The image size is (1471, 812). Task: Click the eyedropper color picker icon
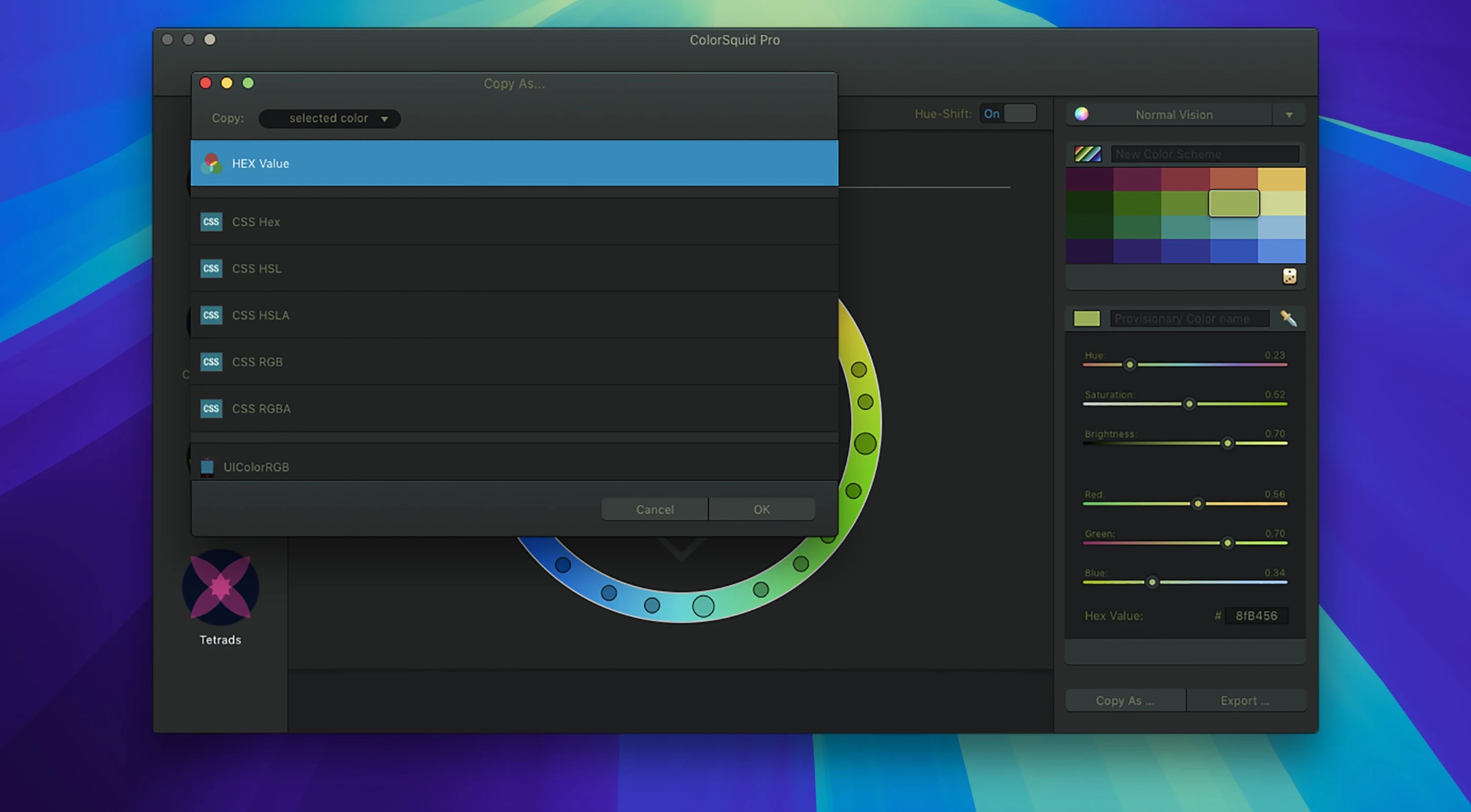pyautogui.click(x=1288, y=318)
